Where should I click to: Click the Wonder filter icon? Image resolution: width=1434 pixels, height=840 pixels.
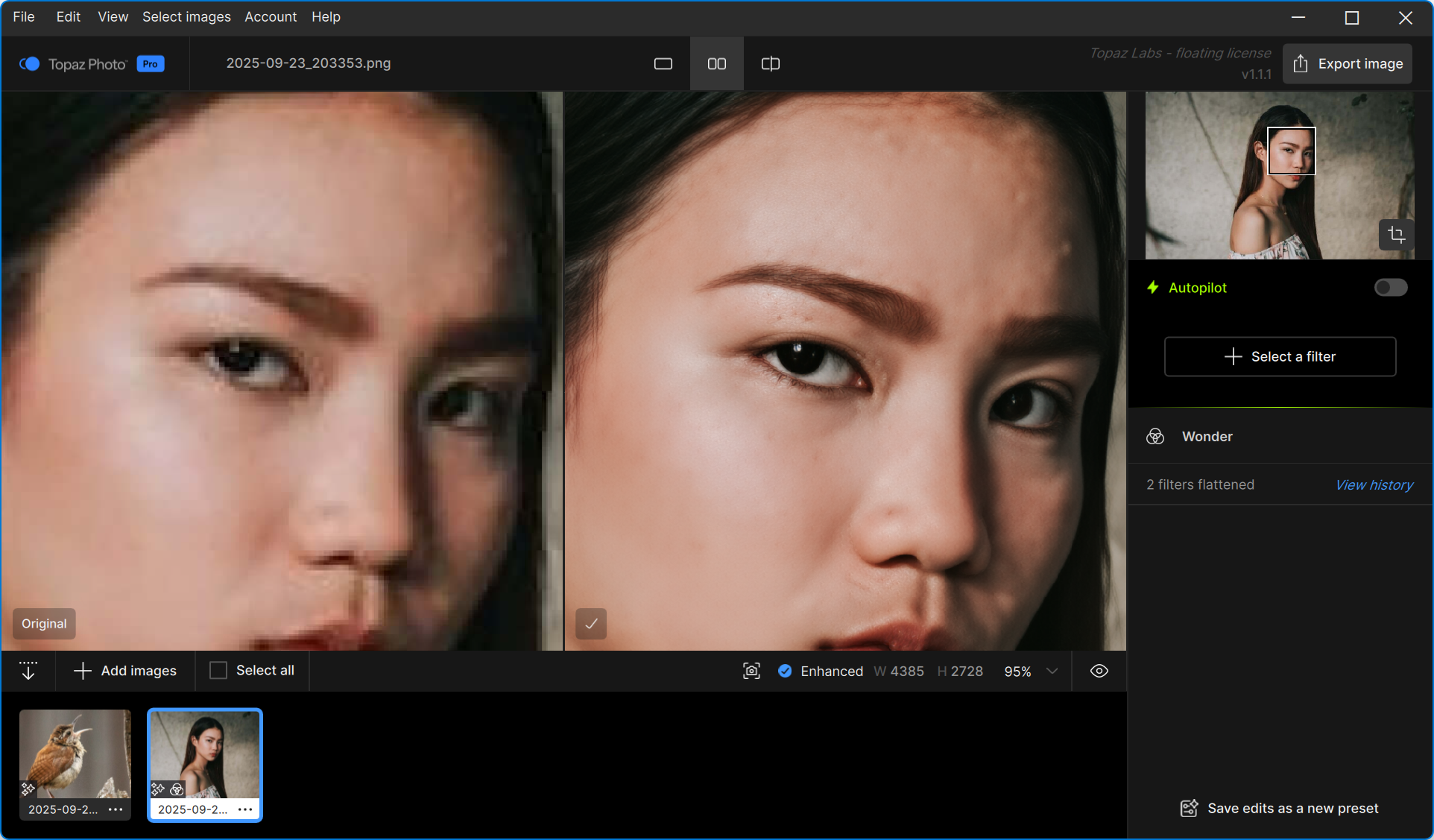tap(1155, 437)
